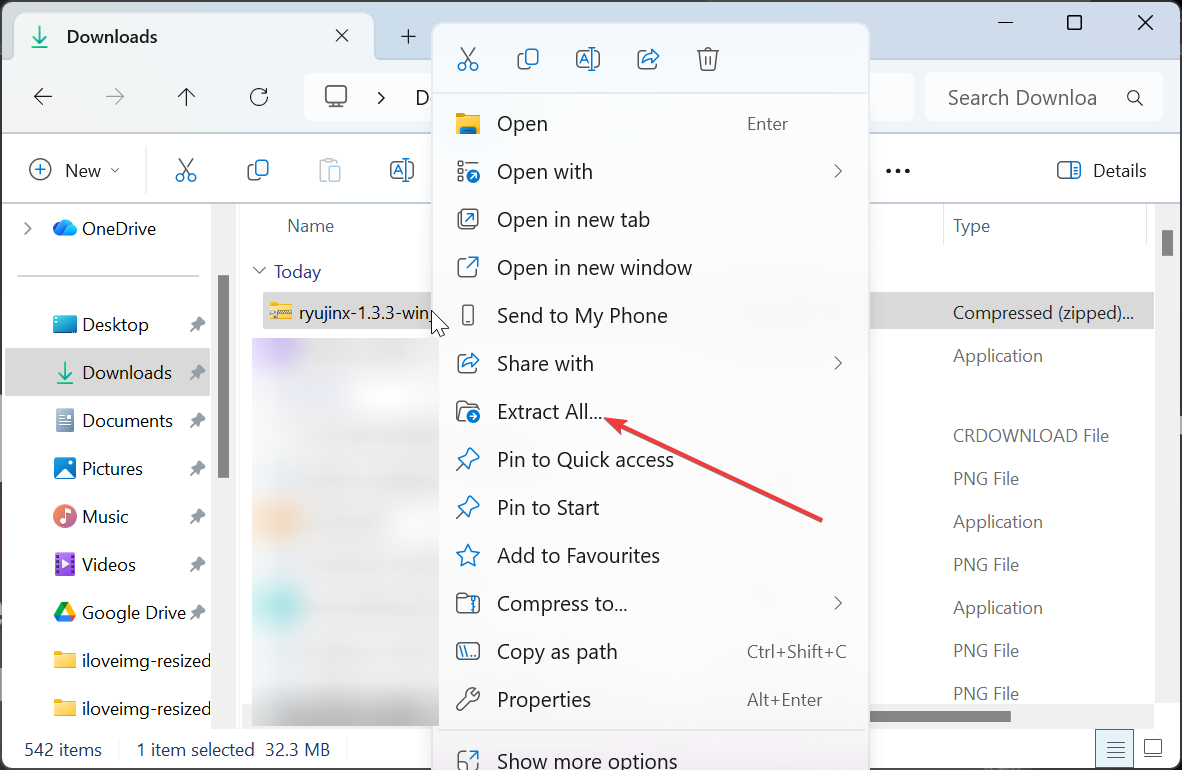The width and height of the screenshot is (1182, 770).
Task: Click the Rename icon in Explorer toolbar
Action: (402, 170)
